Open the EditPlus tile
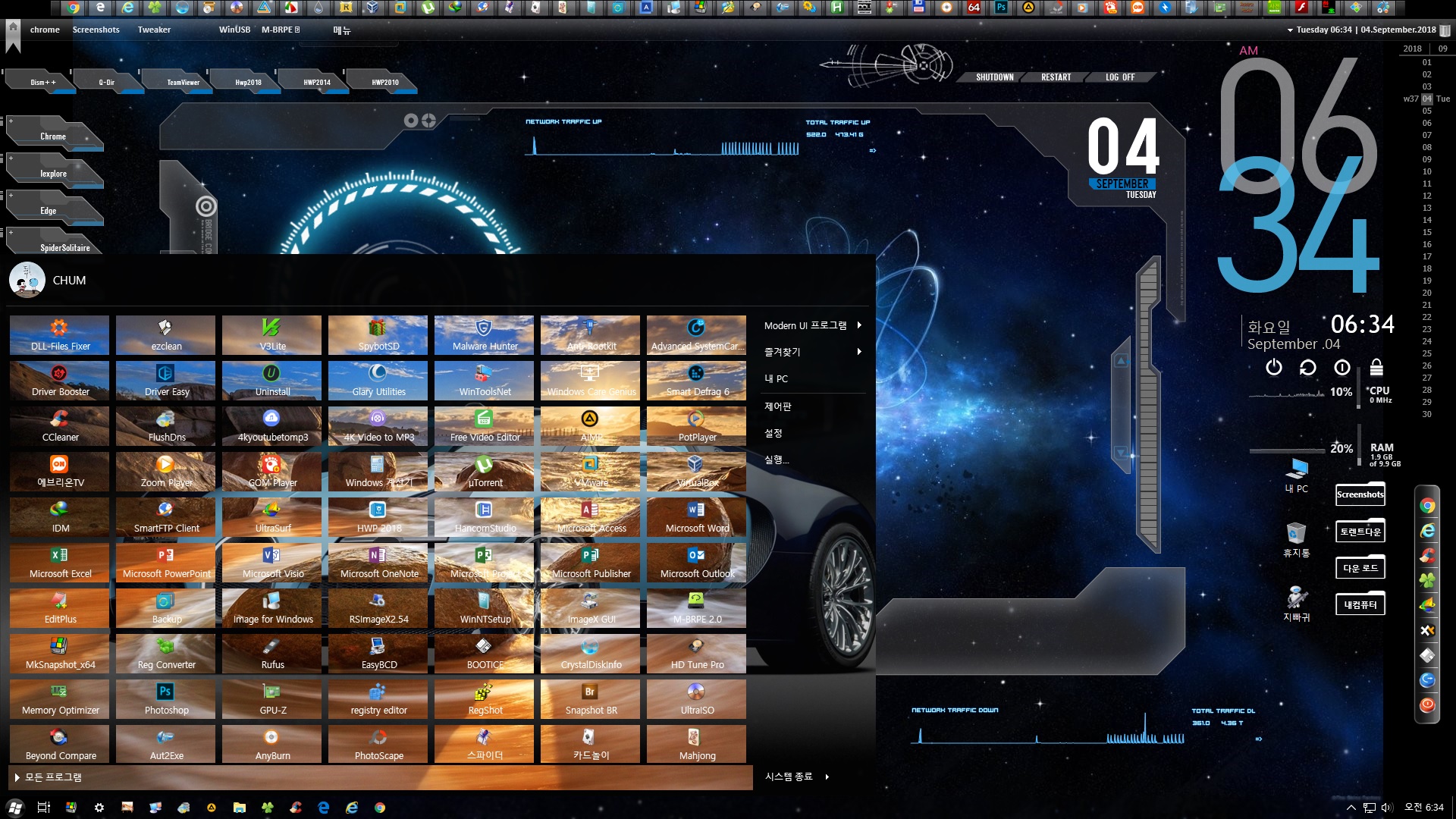This screenshot has height=819, width=1456. (x=60, y=608)
